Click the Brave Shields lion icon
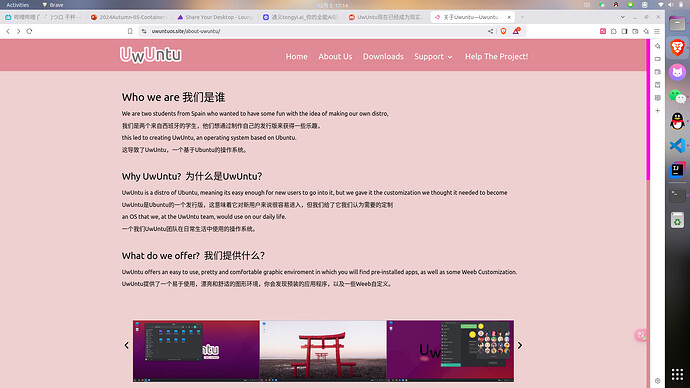This screenshot has height=388, width=690. 503,31
